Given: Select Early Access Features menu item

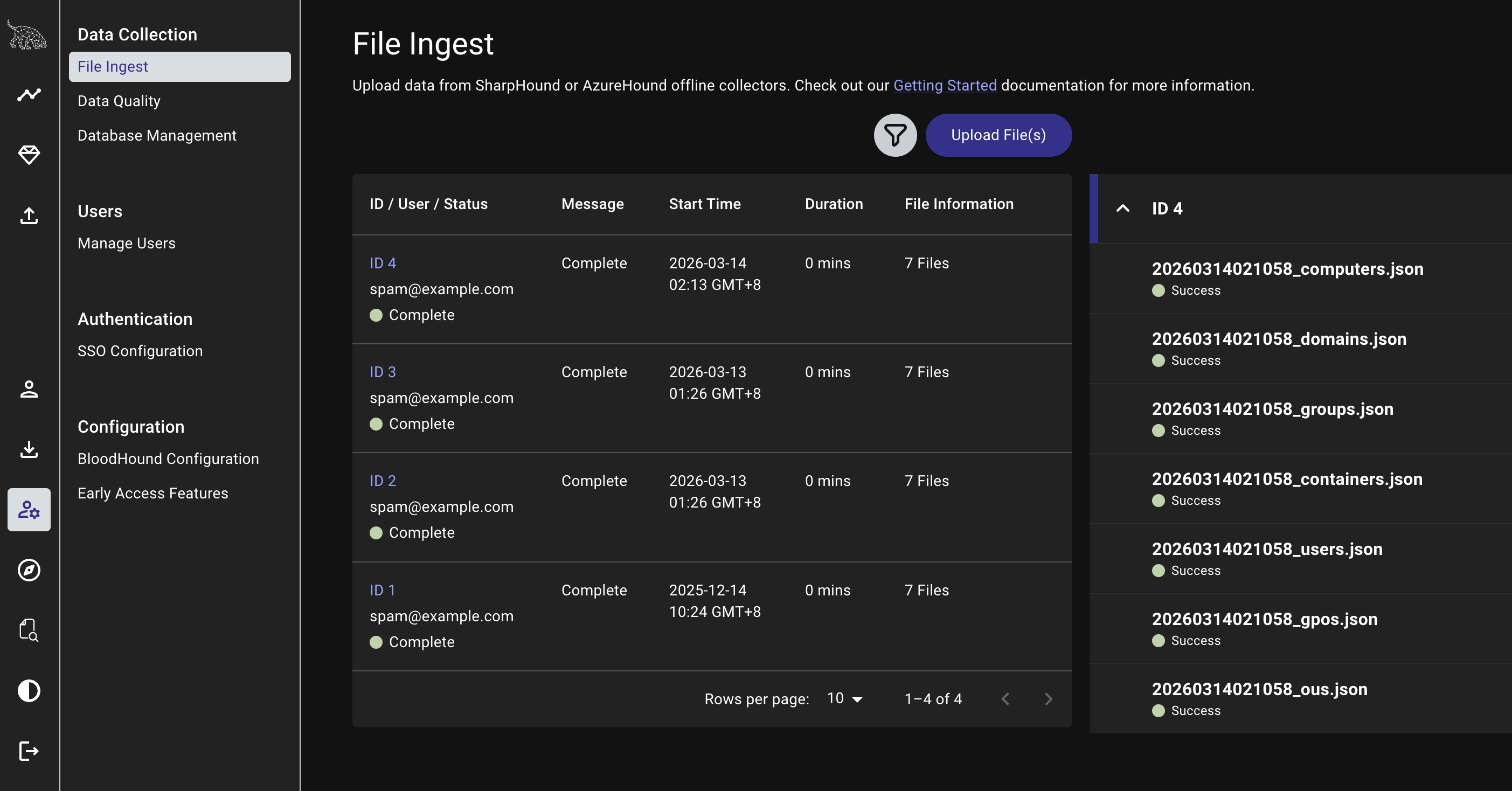Looking at the screenshot, I should pyautogui.click(x=152, y=494).
